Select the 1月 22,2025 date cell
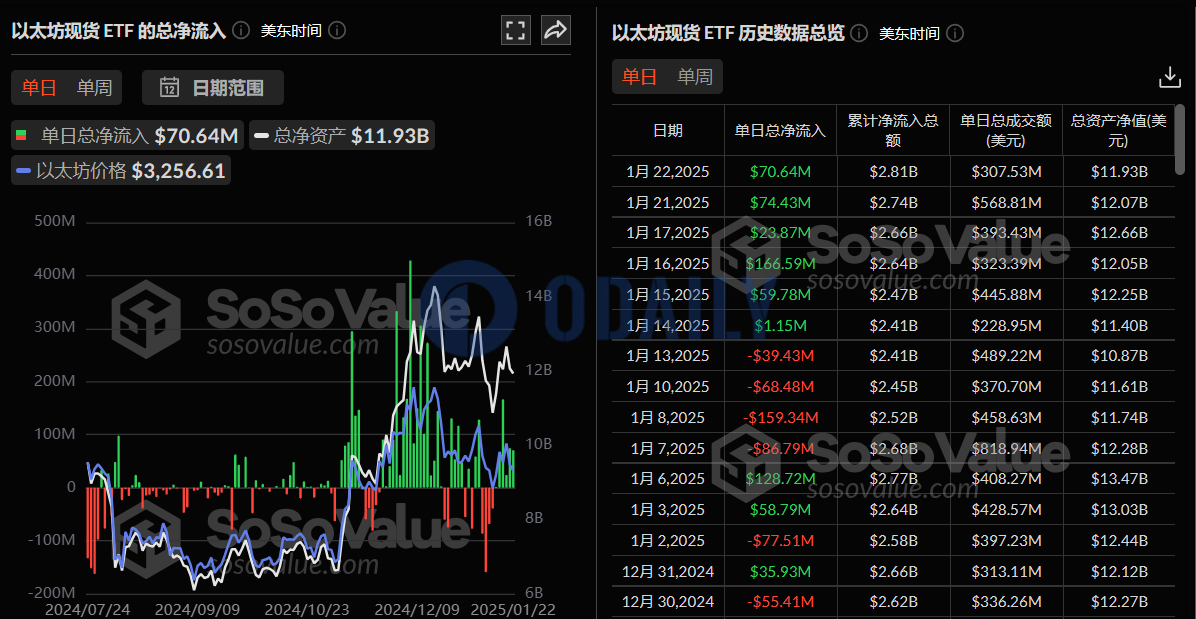Screen dimensions: 1196x619 pos(668,172)
